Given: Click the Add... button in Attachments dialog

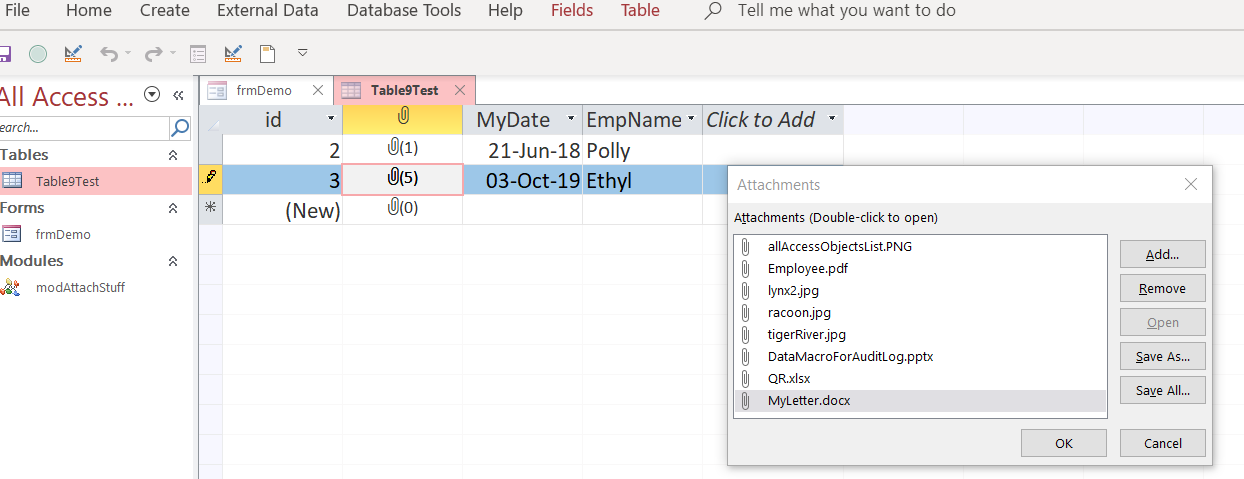Looking at the screenshot, I should pyautogui.click(x=1162, y=254).
